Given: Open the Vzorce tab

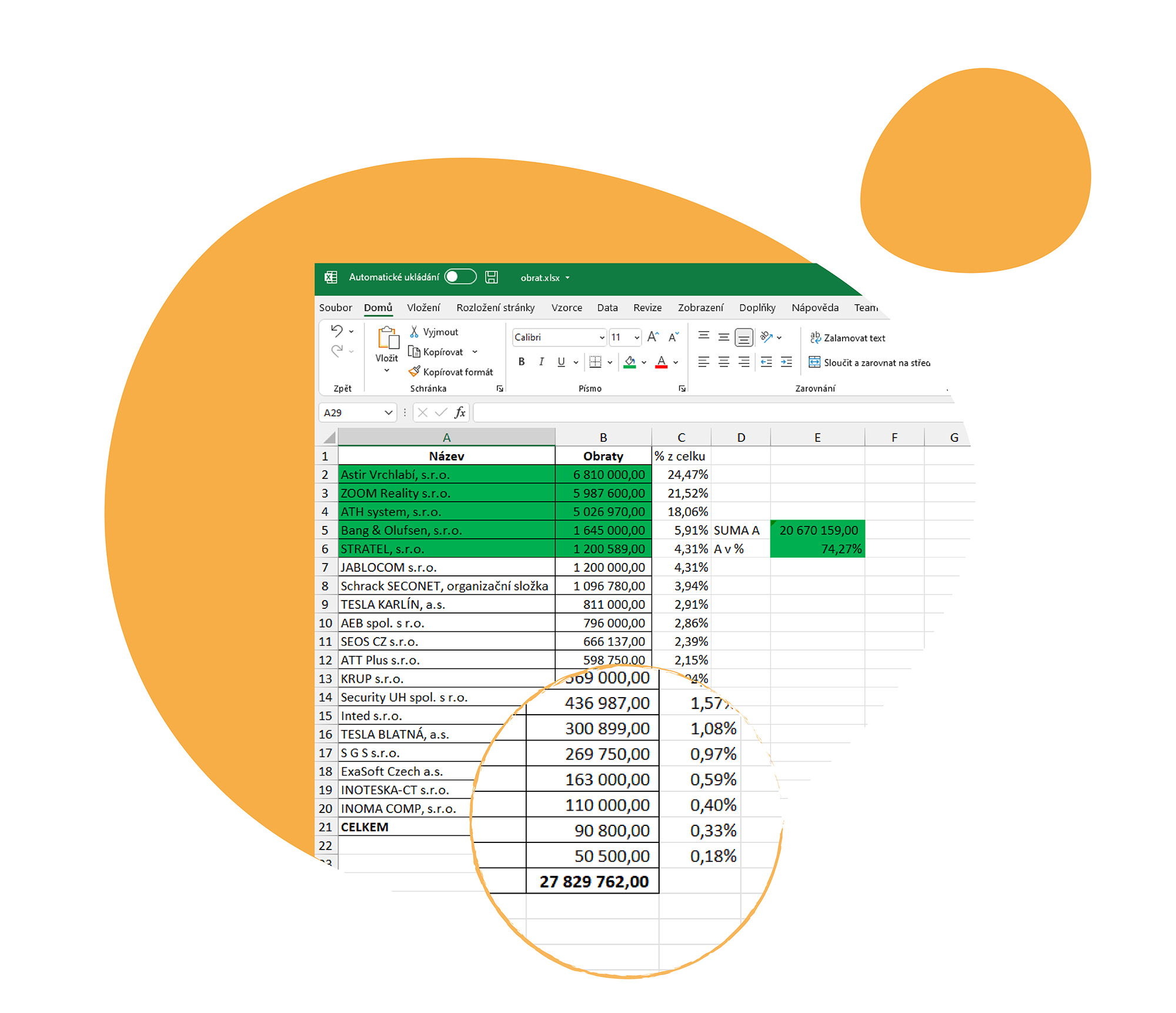Looking at the screenshot, I should [x=567, y=308].
